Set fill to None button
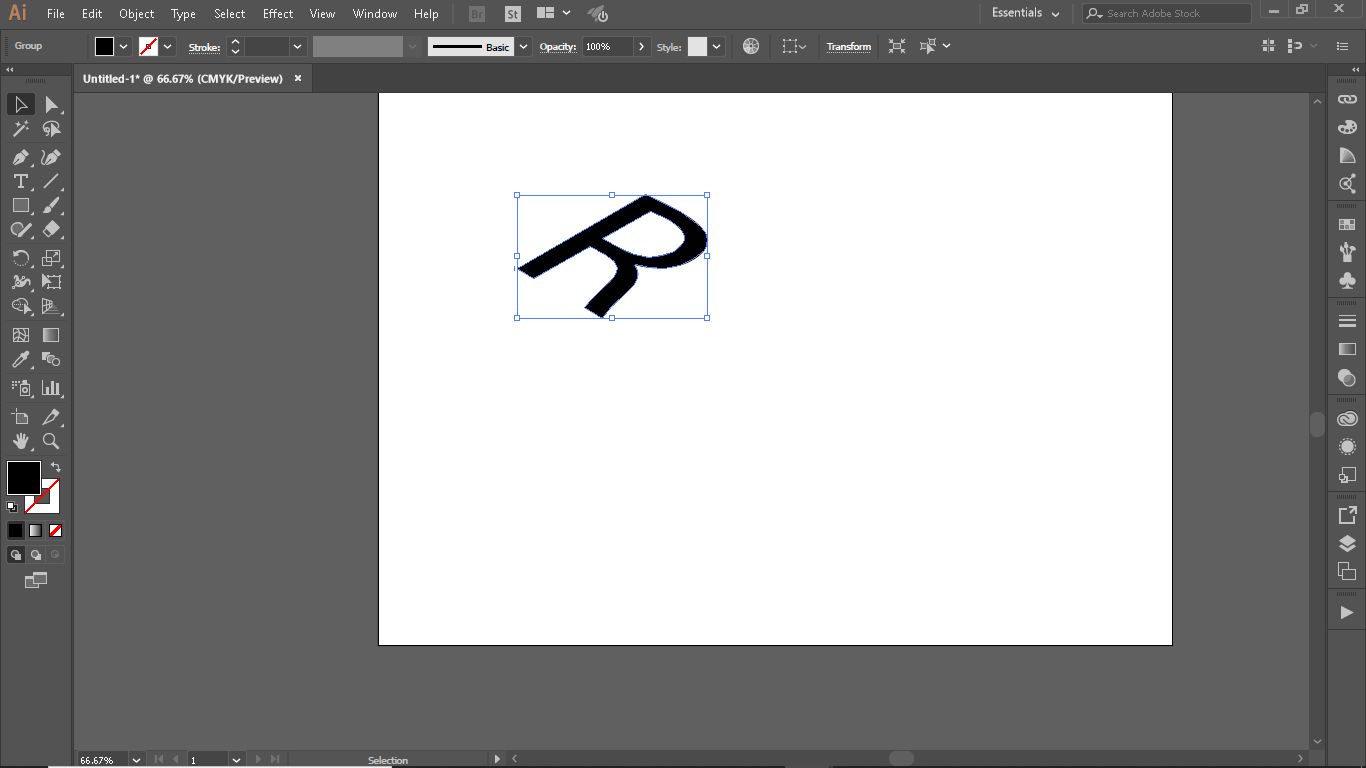Screen dimensions: 1366x768 pyautogui.click(x=55, y=530)
